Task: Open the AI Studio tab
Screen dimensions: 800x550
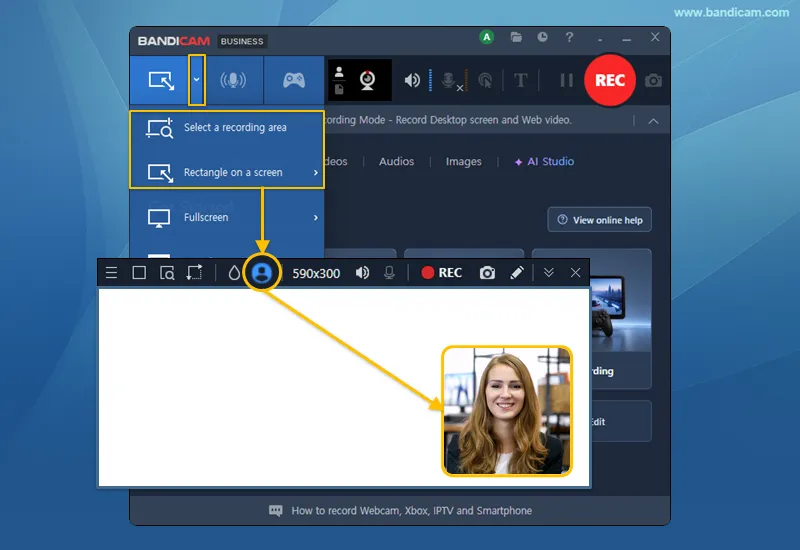Action: [x=544, y=161]
